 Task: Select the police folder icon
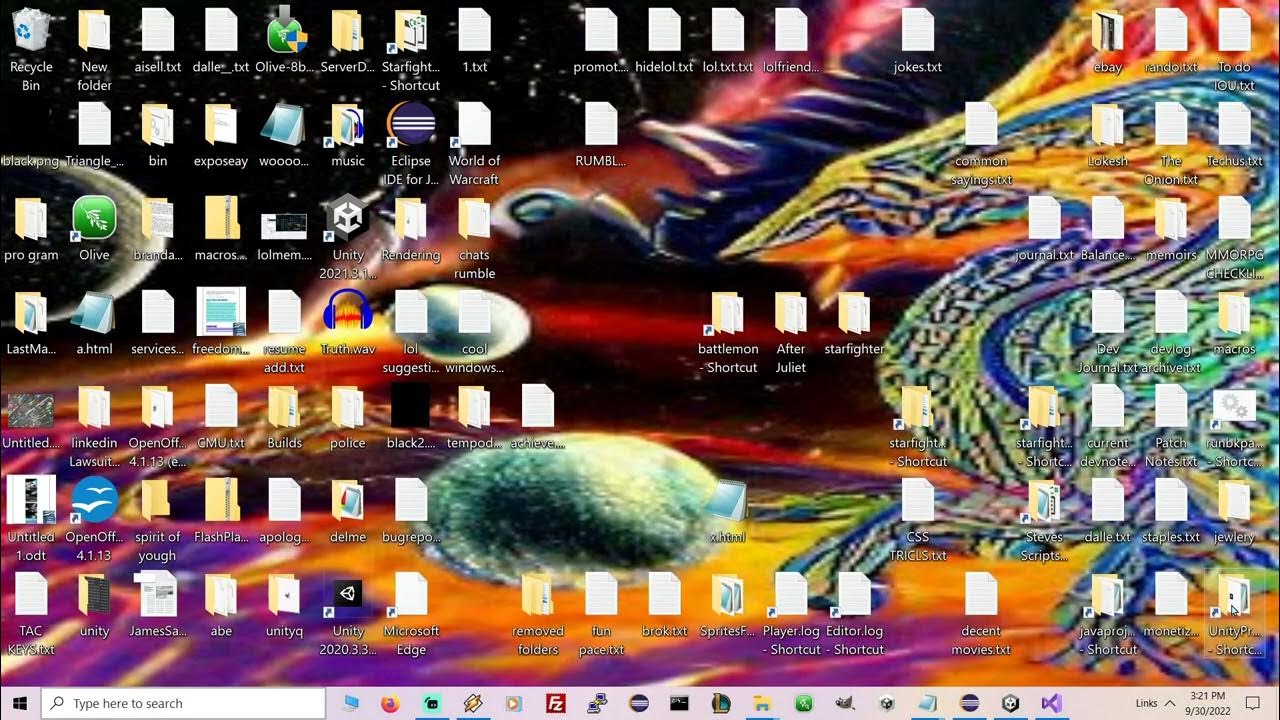347,407
